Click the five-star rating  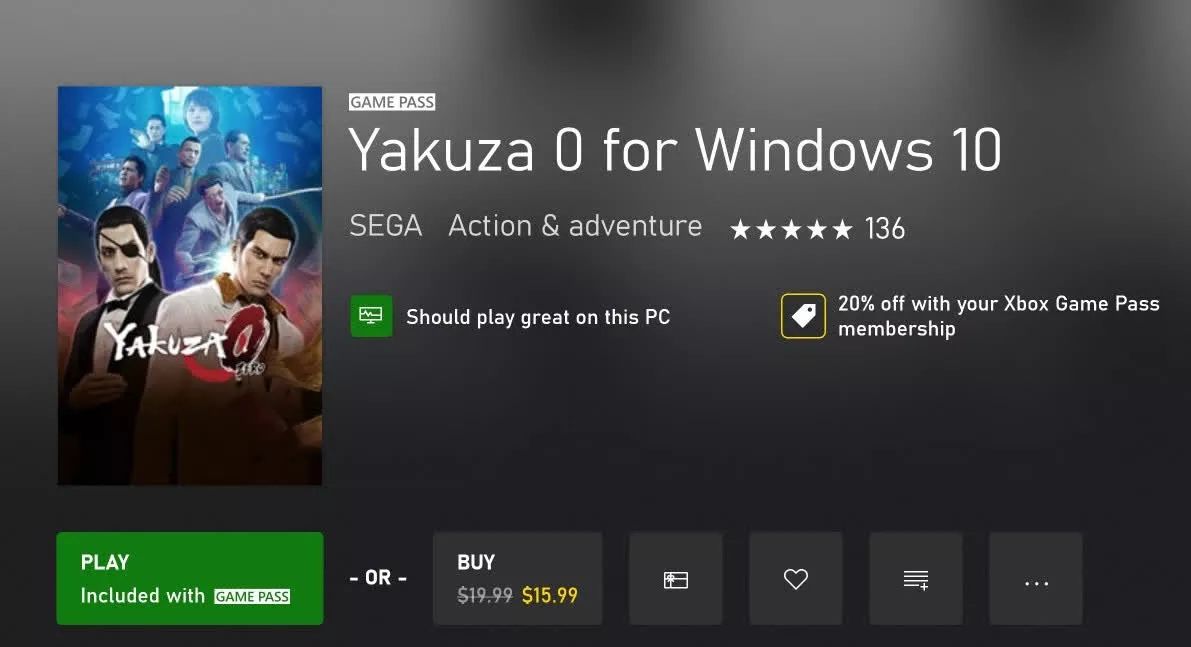(x=791, y=230)
